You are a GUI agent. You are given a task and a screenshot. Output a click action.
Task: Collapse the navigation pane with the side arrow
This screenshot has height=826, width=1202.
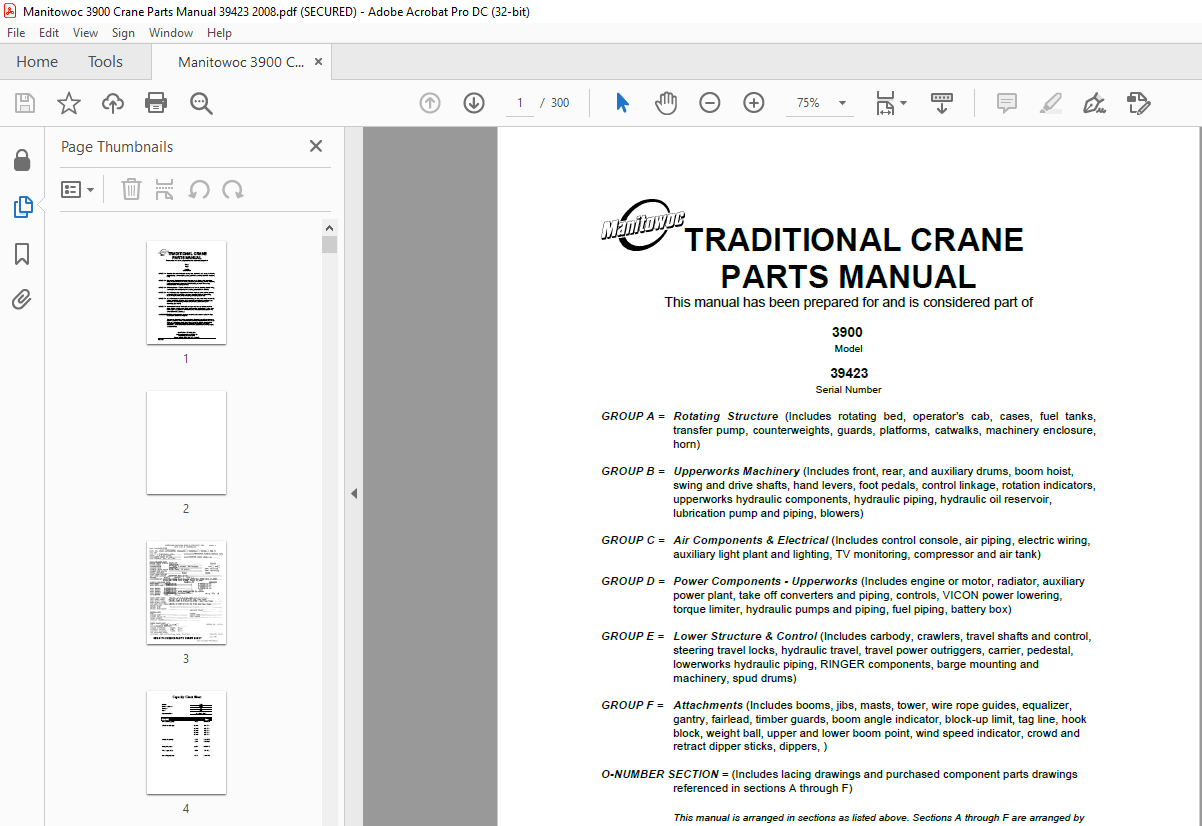354,493
